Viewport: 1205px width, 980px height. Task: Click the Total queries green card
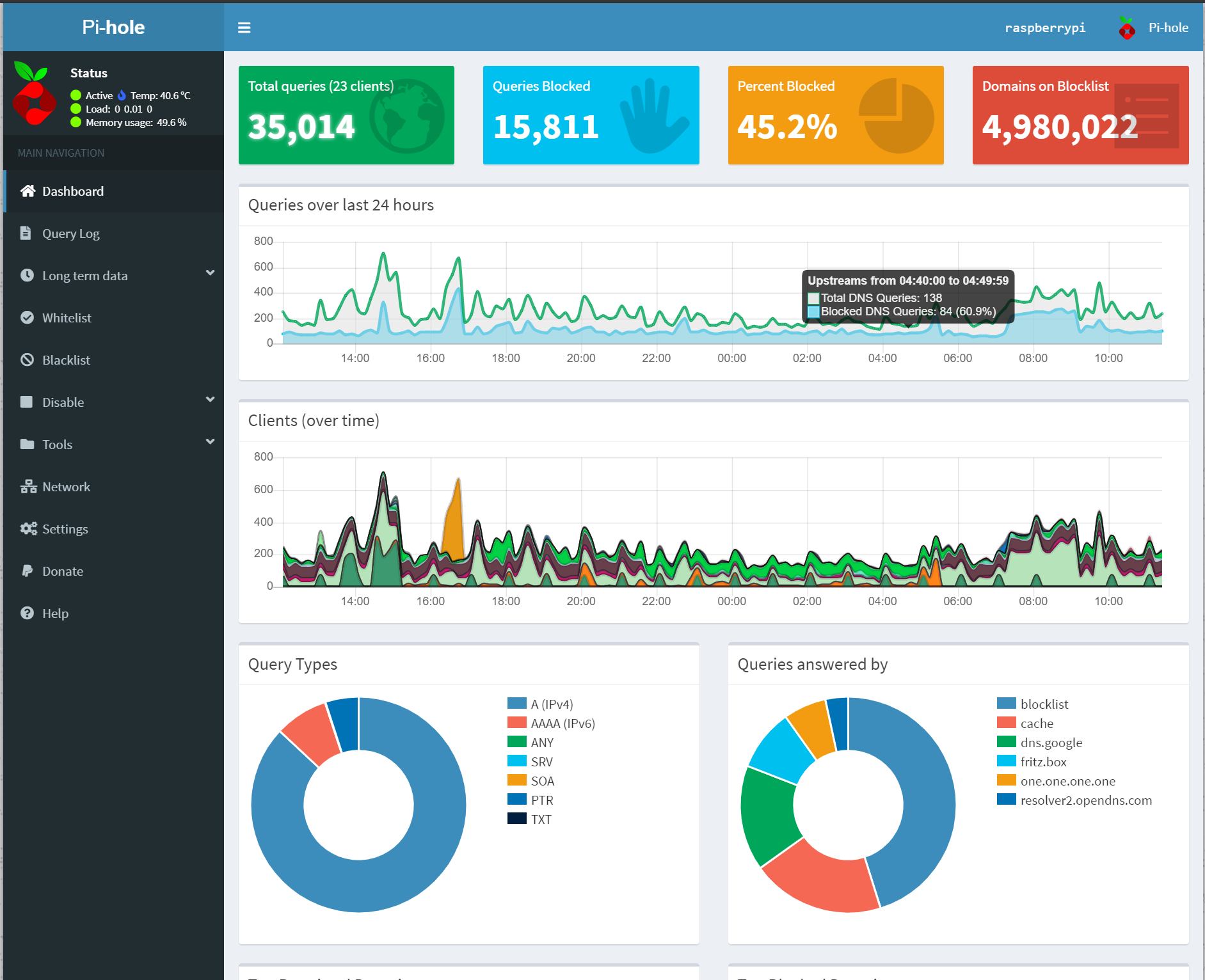click(346, 115)
